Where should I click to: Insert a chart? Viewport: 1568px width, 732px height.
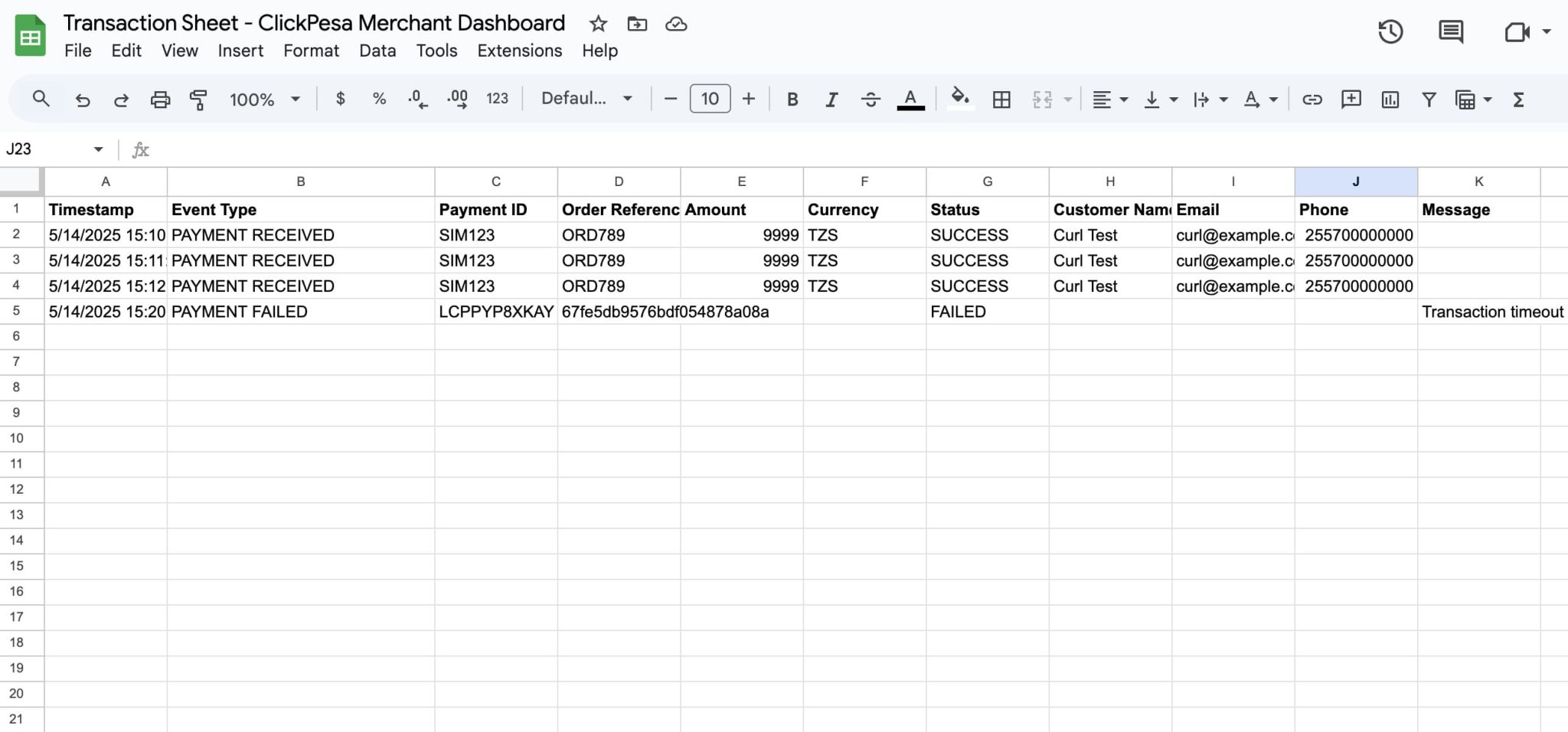tap(1390, 100)
